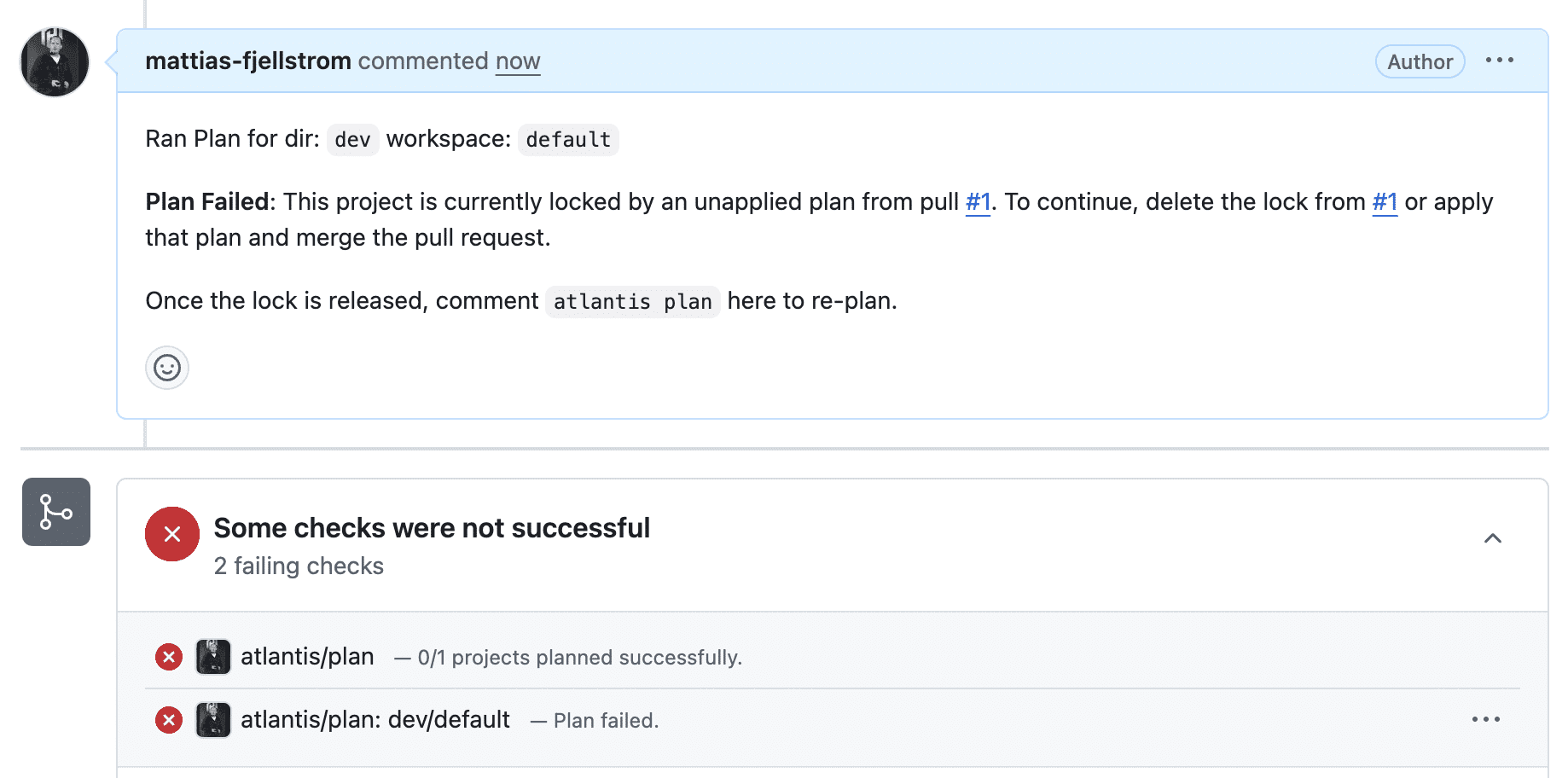Click the commenter's profile avatar
1568x778 pixels.
[55, 62]
